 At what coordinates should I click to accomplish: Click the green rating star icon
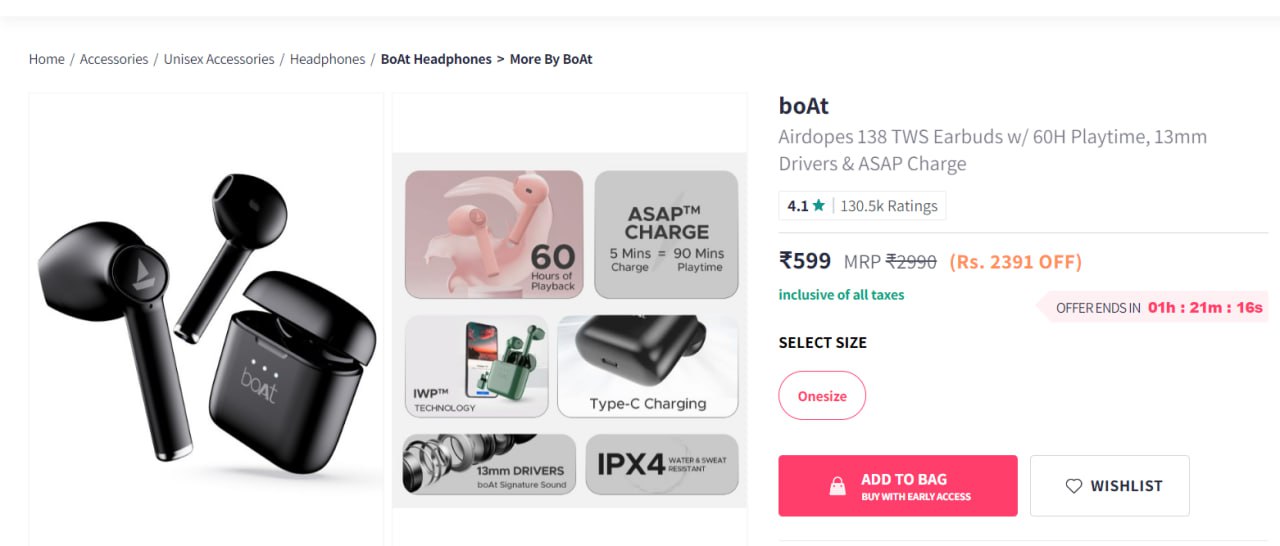tap(819, 206)
